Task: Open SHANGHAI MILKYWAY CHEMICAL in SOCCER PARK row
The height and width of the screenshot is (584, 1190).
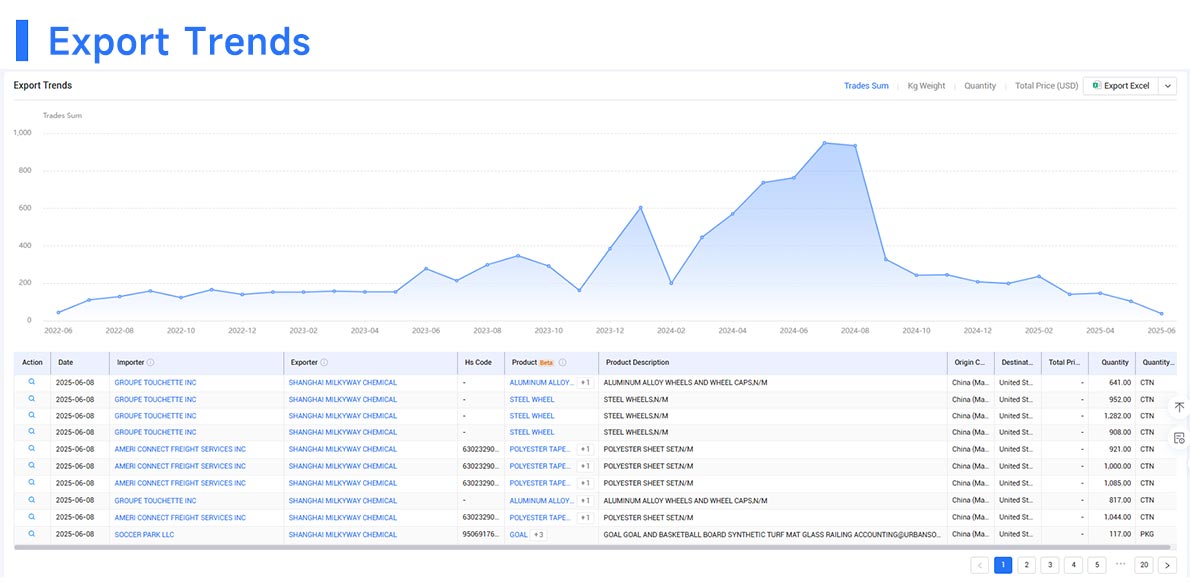Action: coord(342,534)
